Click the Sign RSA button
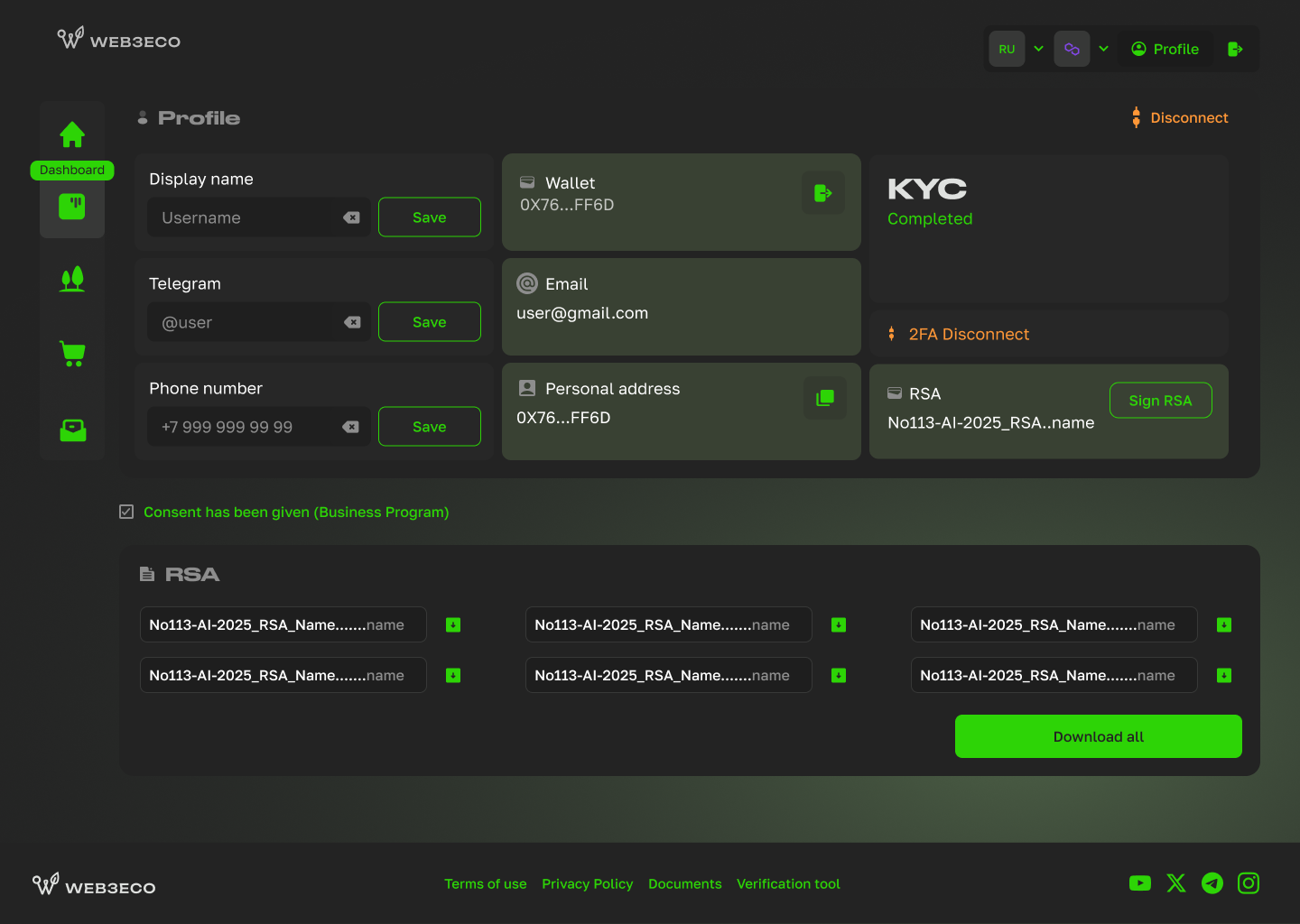Screen dimensions: 1300x924 1160,401
